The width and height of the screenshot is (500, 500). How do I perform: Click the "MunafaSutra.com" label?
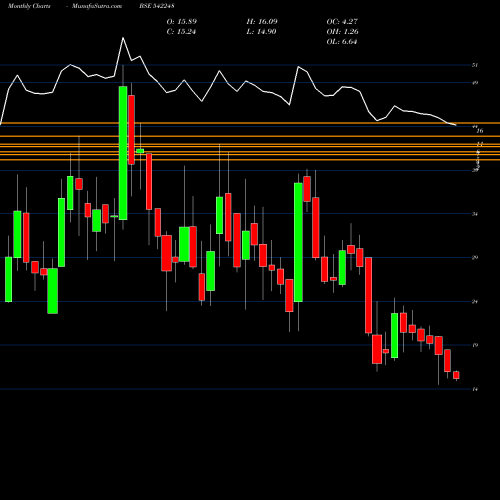point(97,6)
